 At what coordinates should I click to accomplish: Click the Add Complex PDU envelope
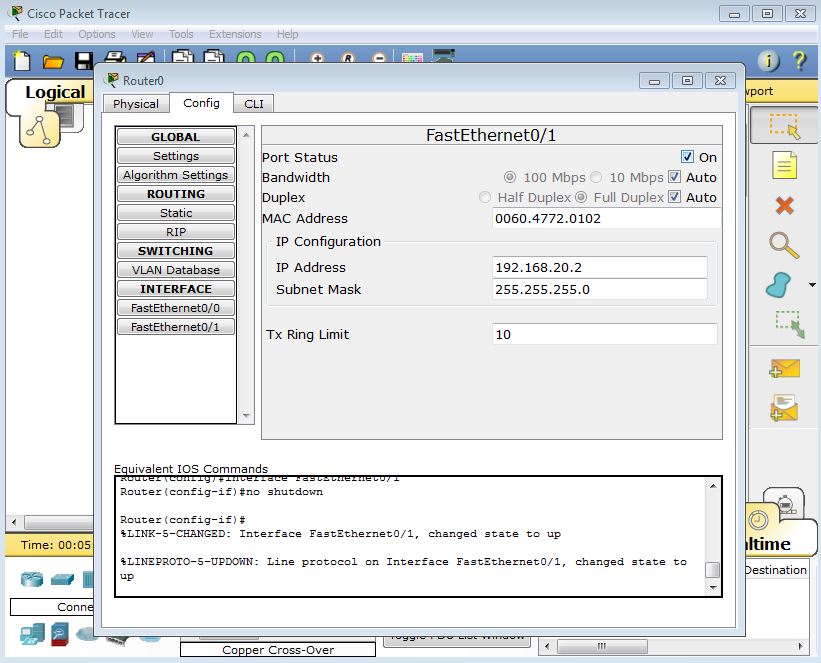[x=784, y=408]
